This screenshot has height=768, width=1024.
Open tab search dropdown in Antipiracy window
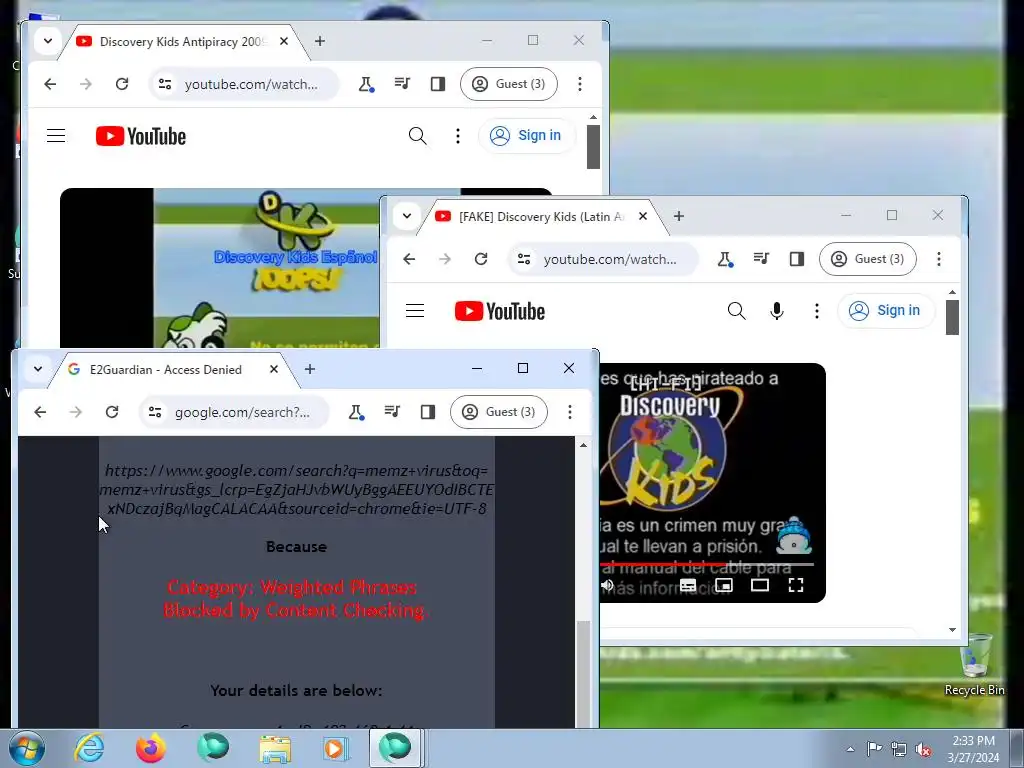pos(48,41)
